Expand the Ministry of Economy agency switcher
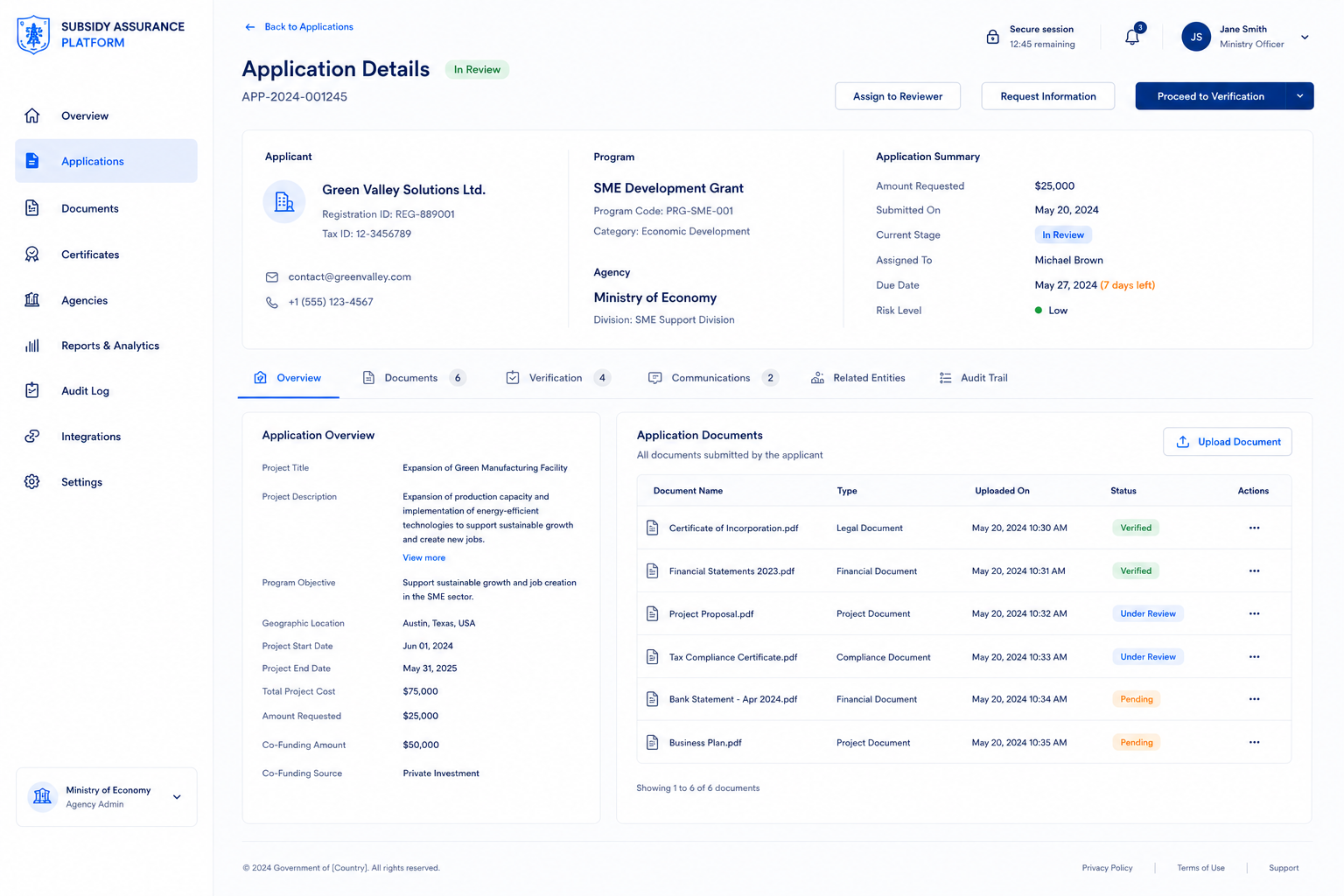This screenshot has width=1344, height=896. click(x=177, y=797)
